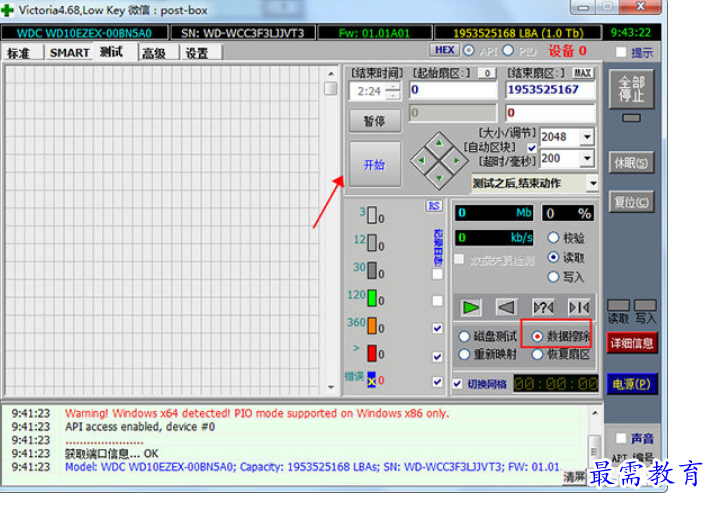Viewport: 711px width, 505px height.
Task: Select the 数据擦除 erase radio option
Action: (537, 336)
